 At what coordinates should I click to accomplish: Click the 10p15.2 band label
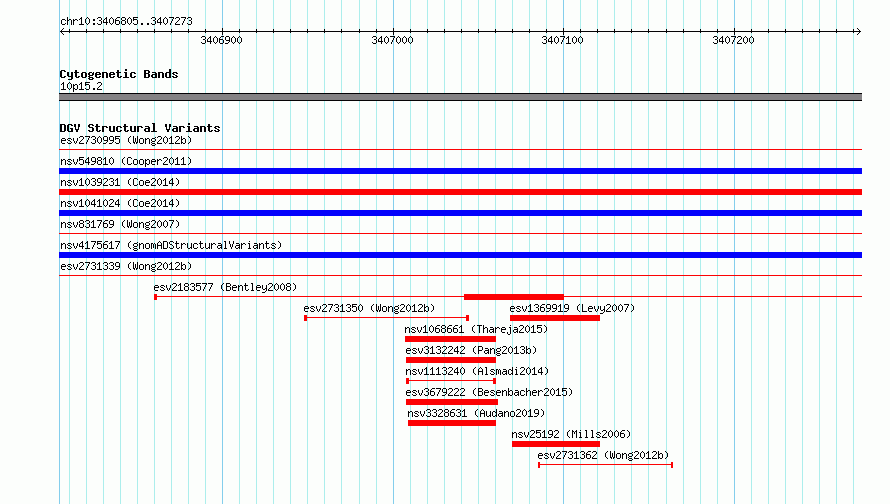point(81,86)
